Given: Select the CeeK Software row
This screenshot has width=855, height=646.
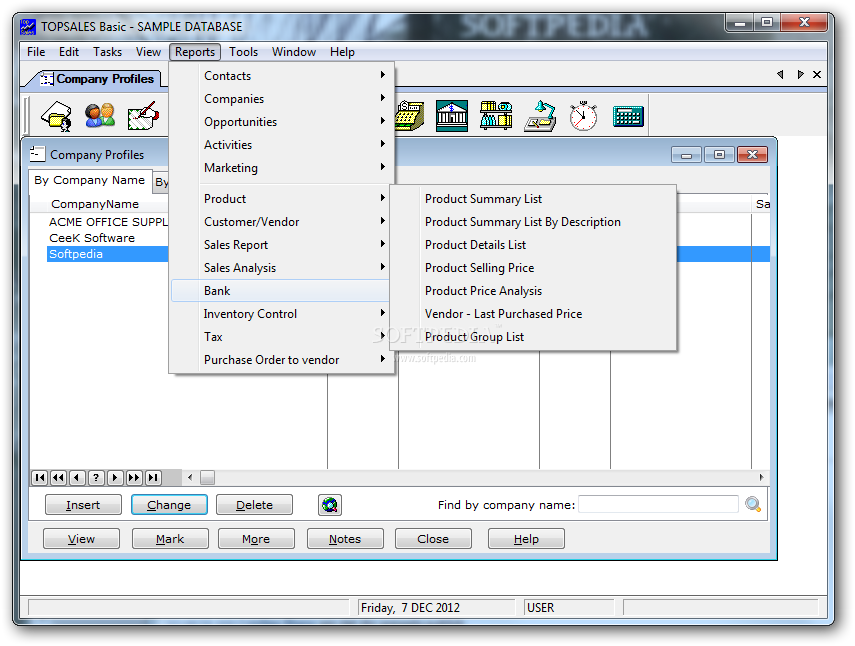Looking at the screenshot, I should (92, 238).
